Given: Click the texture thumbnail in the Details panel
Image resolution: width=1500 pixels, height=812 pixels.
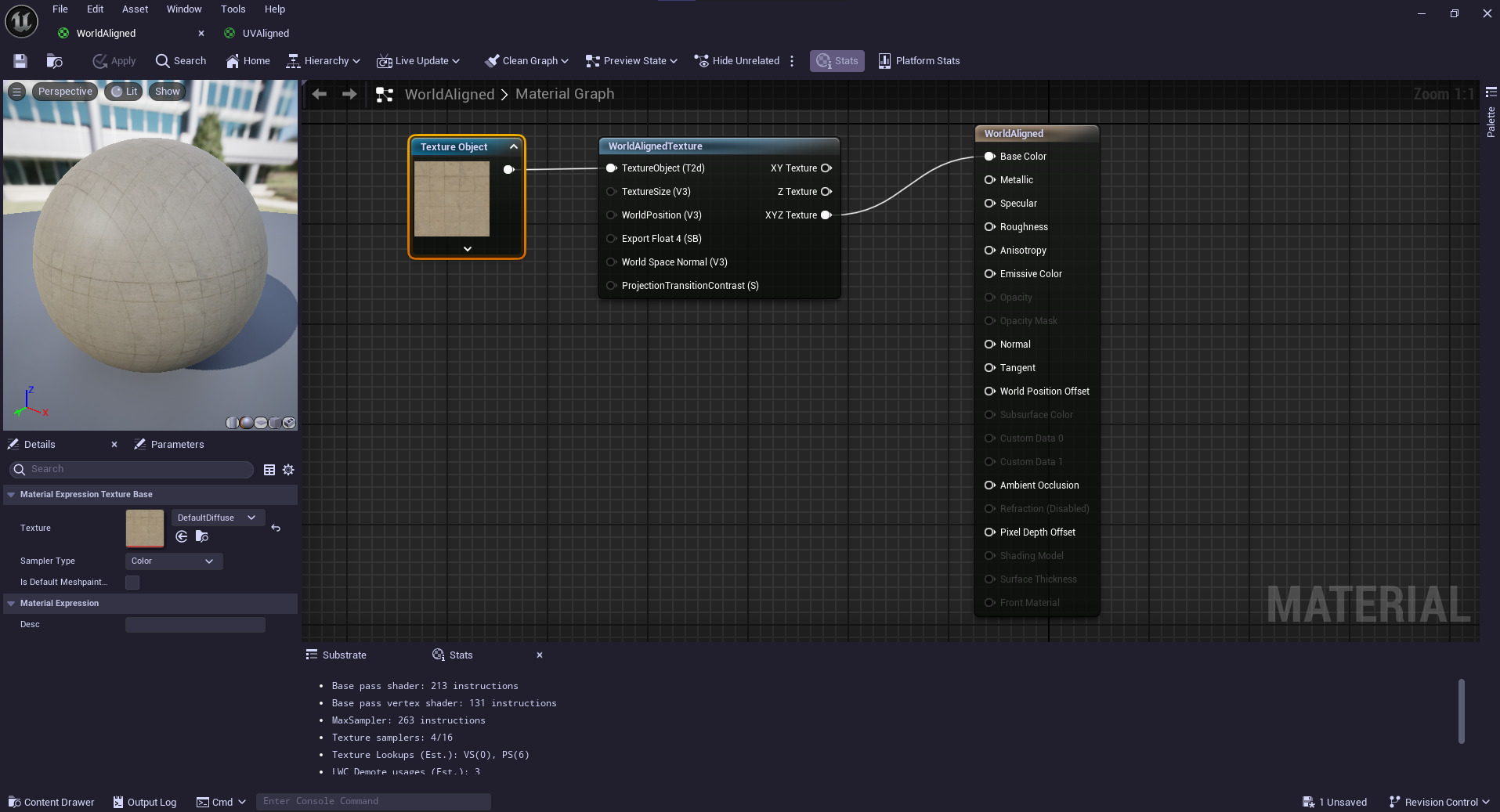Looking at the screenshot, I should [144, 528].
